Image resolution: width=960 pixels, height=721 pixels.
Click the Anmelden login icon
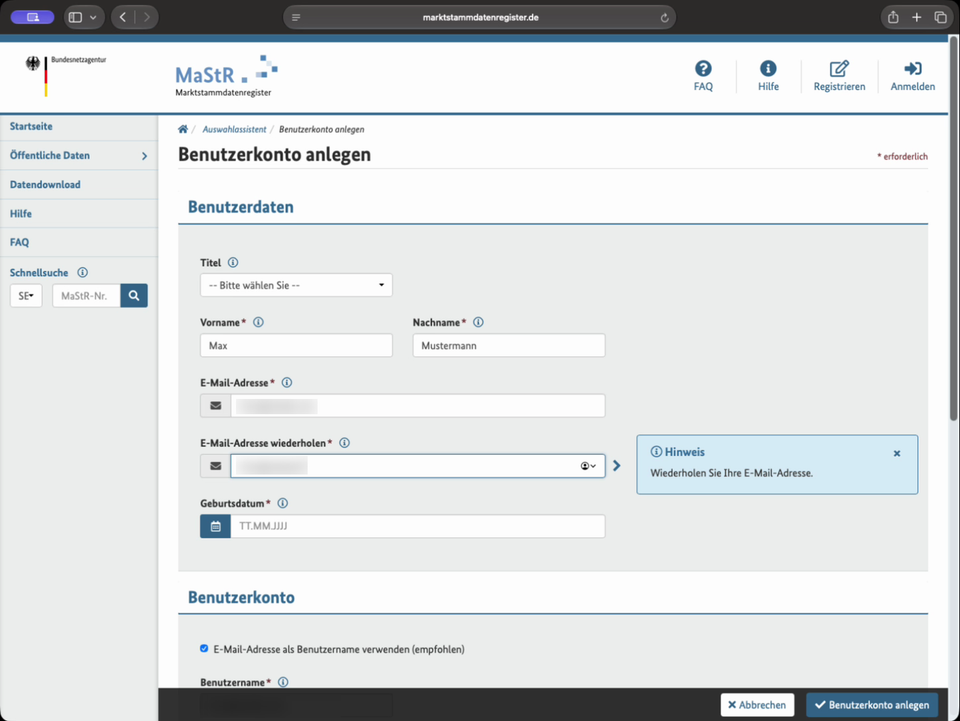tap(912, 69)
